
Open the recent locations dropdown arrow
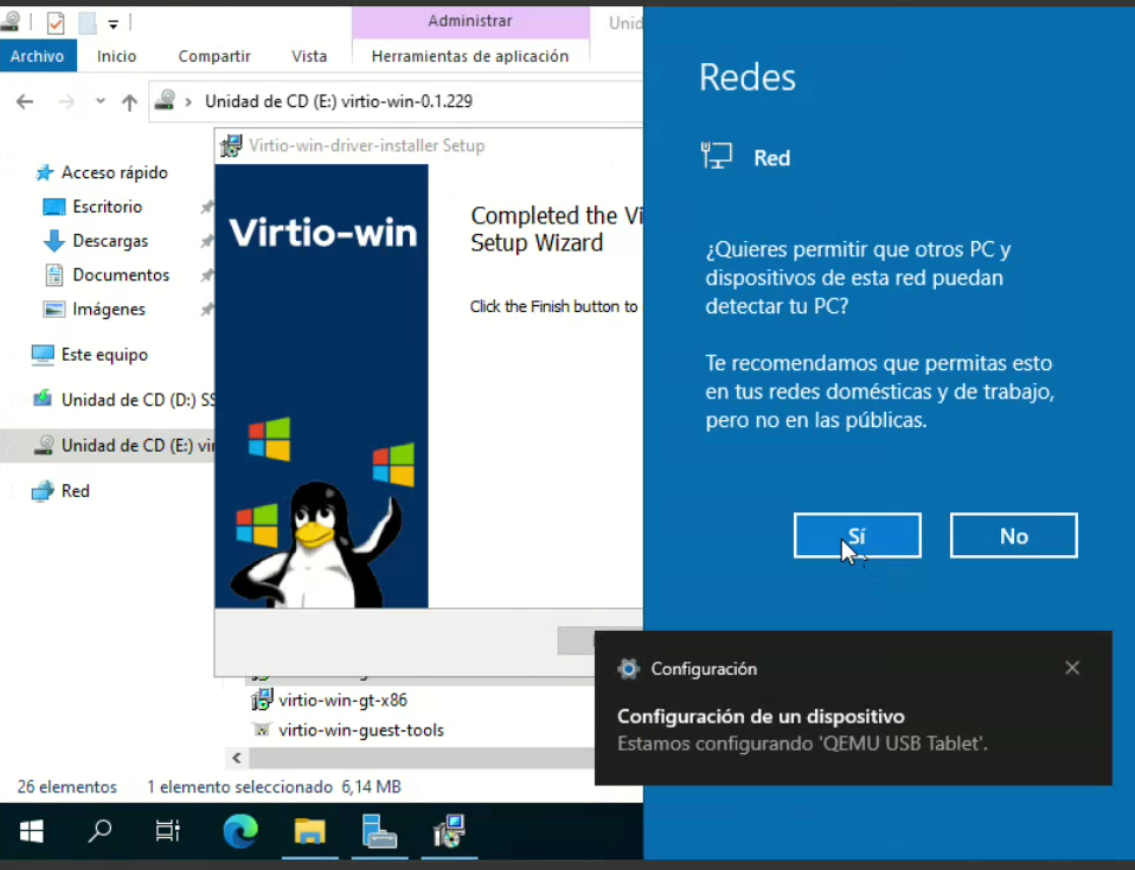pos(100,101)
